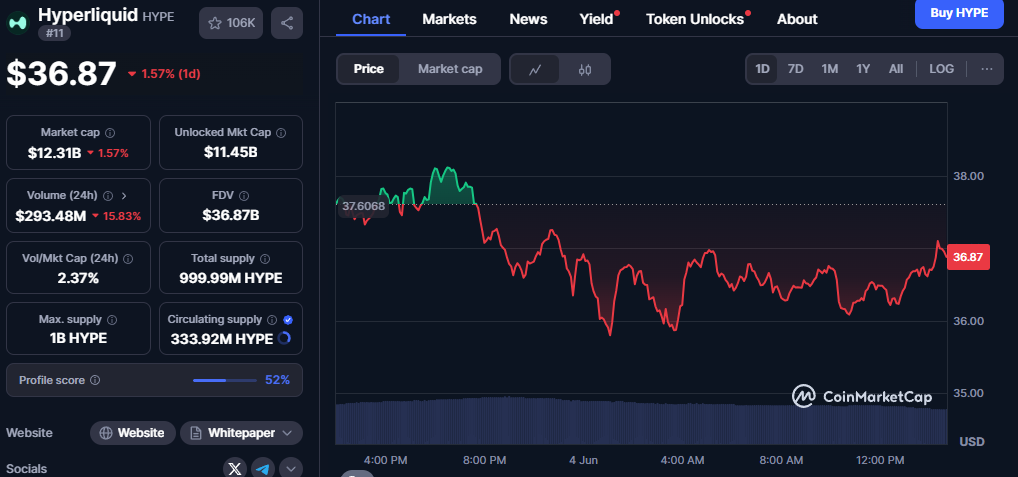Show Market cap info tooltip icon
The image size is (1018, 477).
pos(110,132)
